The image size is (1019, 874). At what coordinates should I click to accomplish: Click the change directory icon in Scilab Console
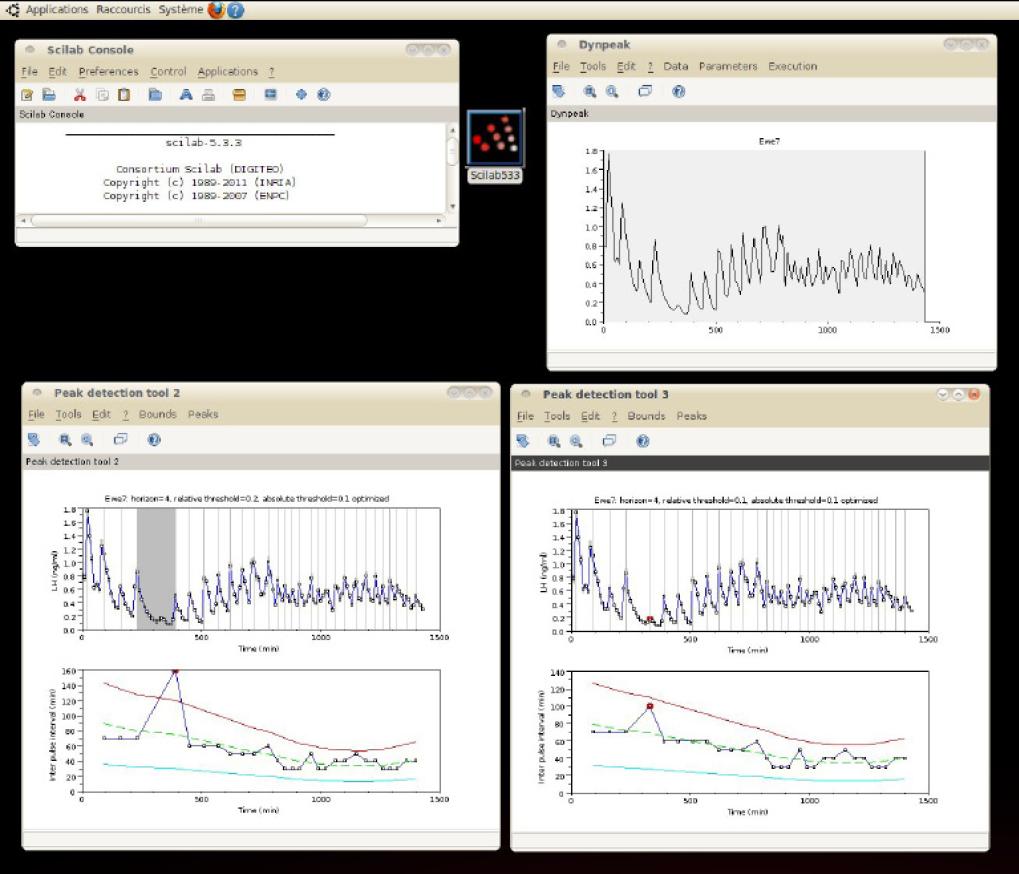click(x=155, y=95)
